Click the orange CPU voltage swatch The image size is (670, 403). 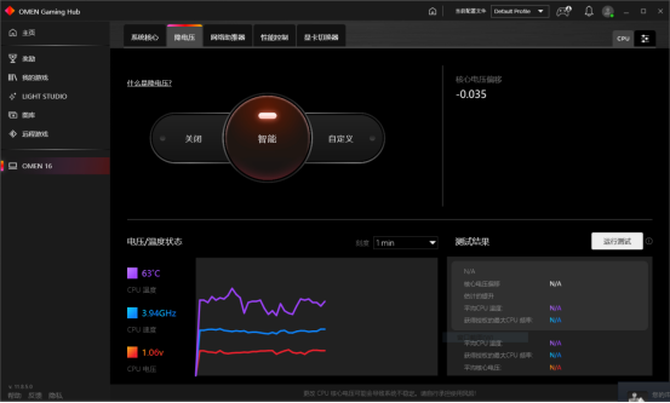point(132,352)
